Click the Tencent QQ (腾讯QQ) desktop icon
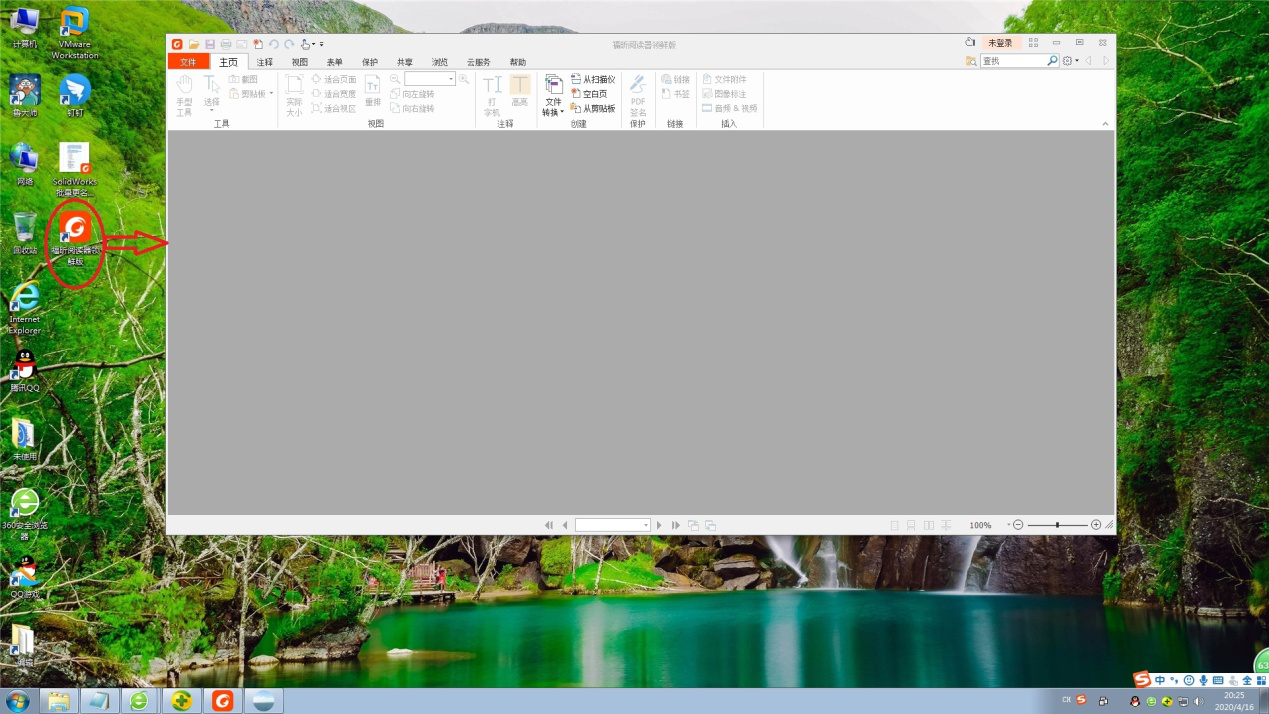Viewport: 1269px width, 714px height. (25, 371)
